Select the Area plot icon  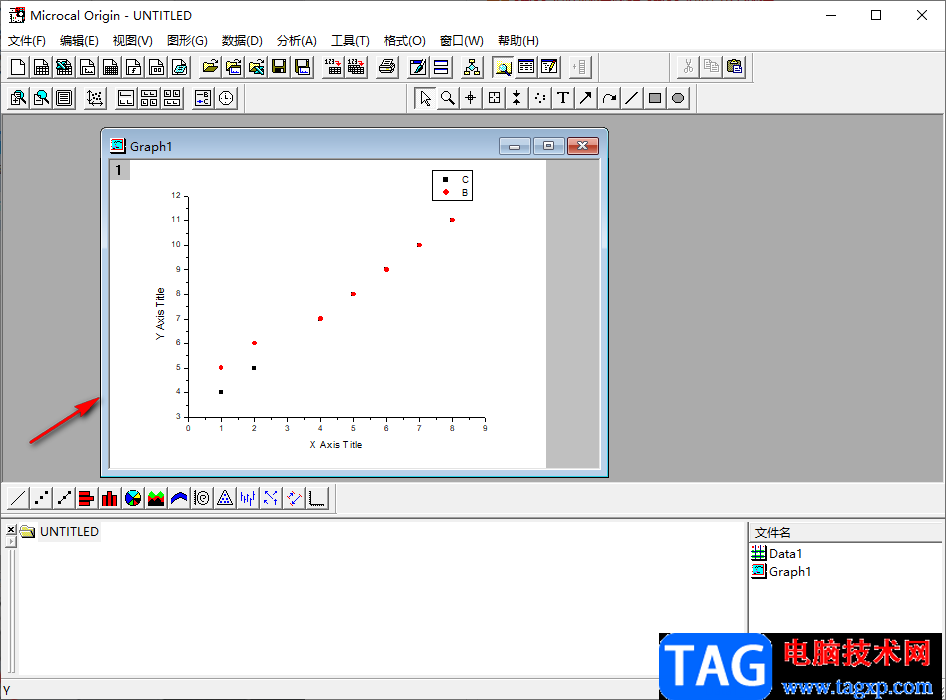pyautogui.click(x=156, y=497)
